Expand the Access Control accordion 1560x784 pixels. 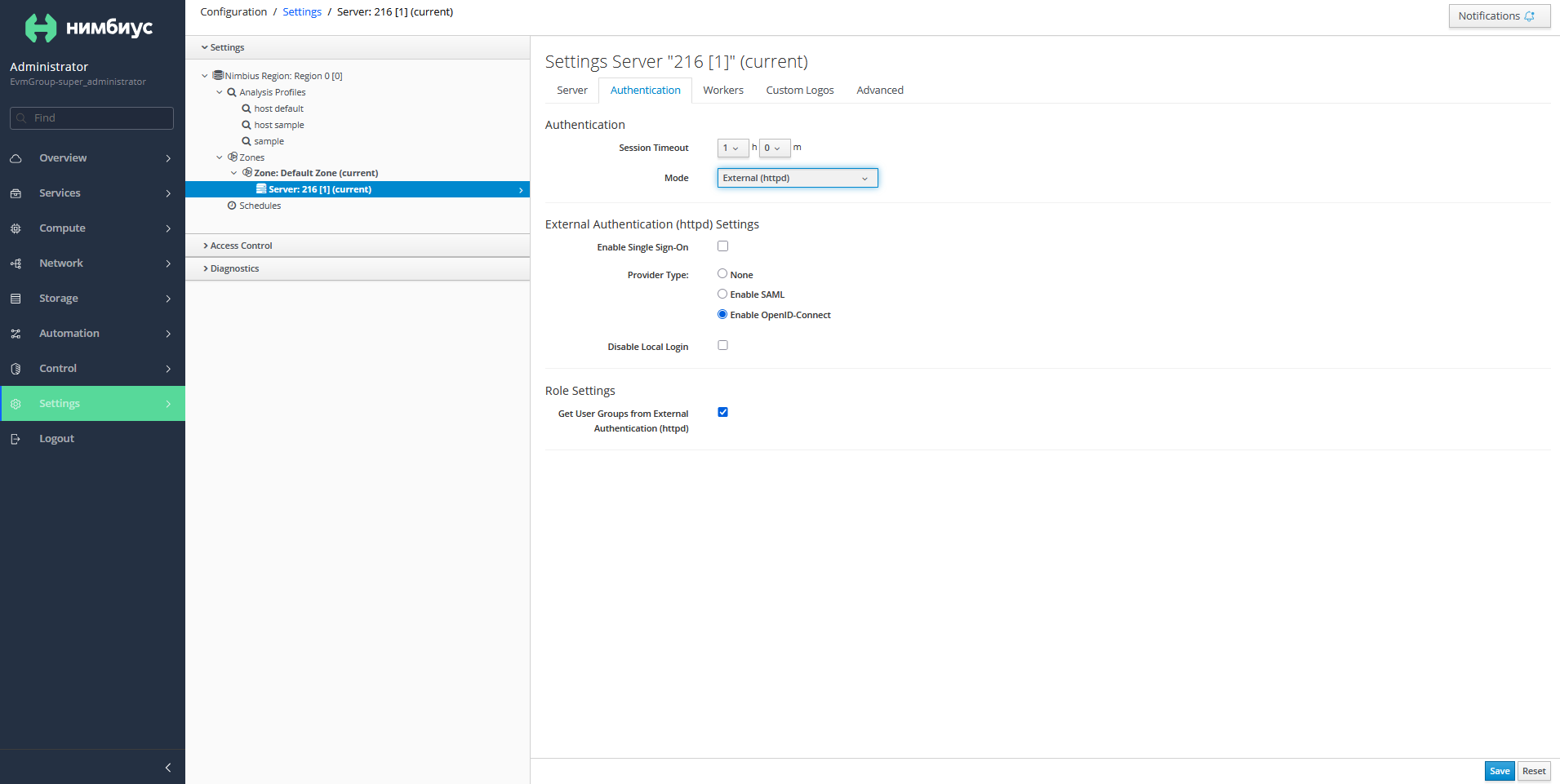click(x=358, y=246)
